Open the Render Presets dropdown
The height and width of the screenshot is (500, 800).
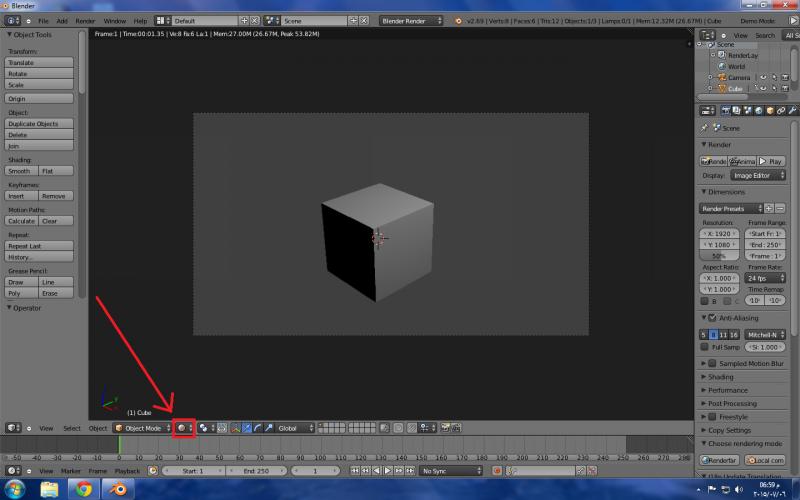coord(731,209)
